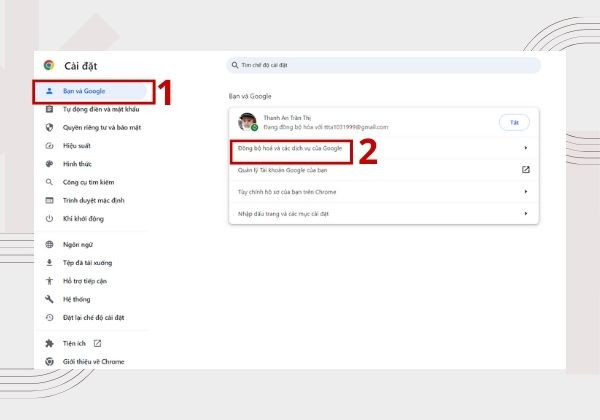
Task: Click the settings search field
Action: coord(383,65)
